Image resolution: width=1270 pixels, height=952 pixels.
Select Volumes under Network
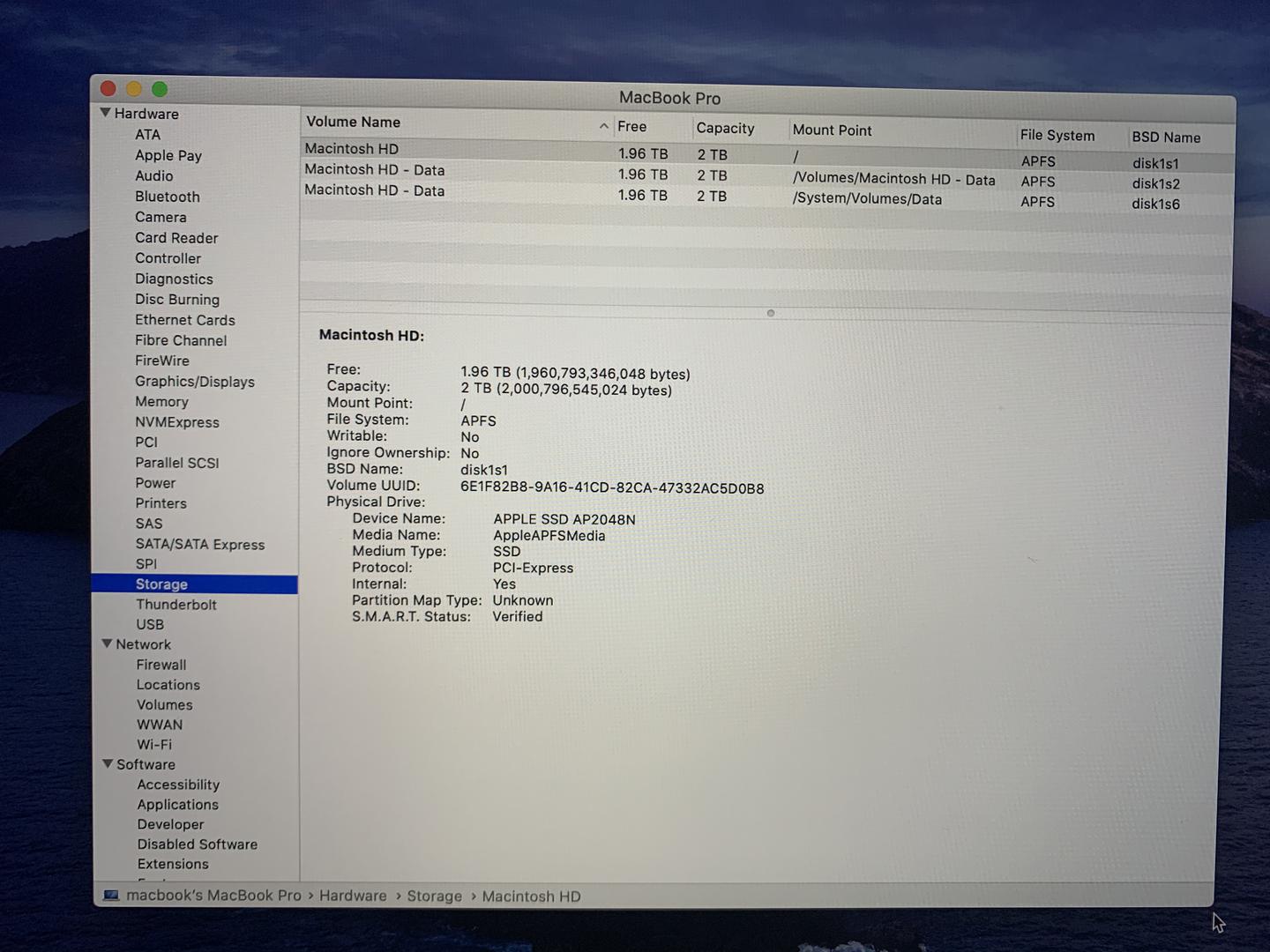165,704
